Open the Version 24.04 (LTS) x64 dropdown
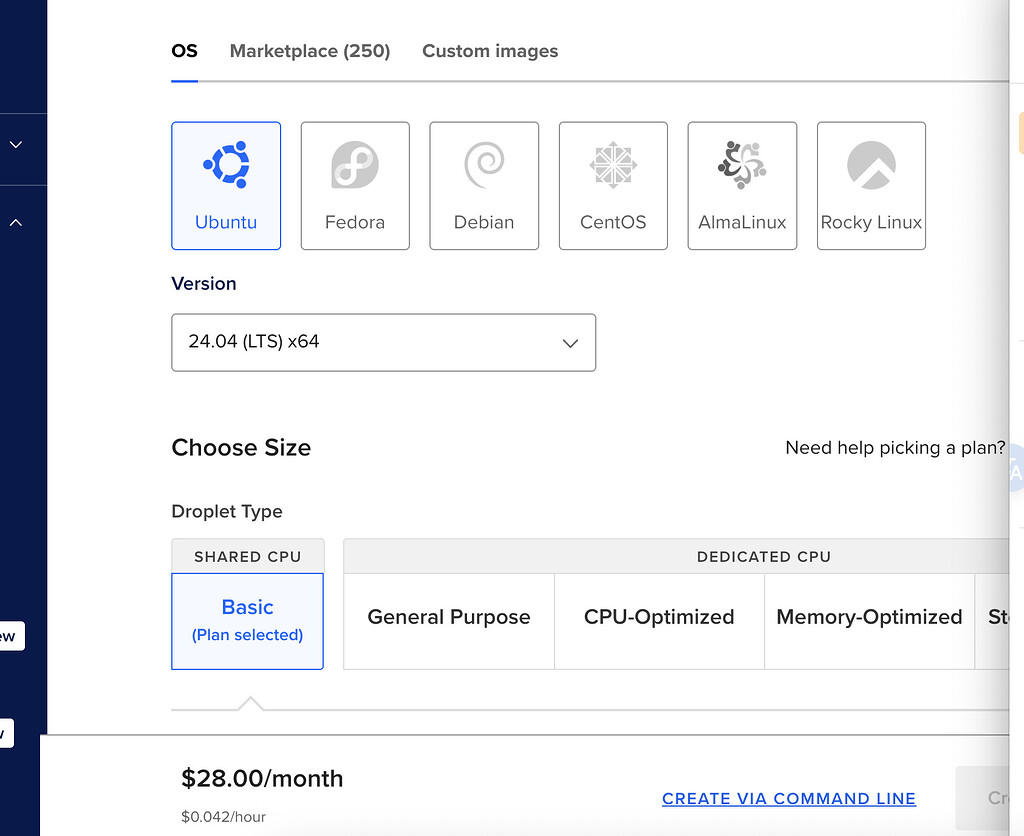The width and height of the screenshot is (1024, 836). 383,342
